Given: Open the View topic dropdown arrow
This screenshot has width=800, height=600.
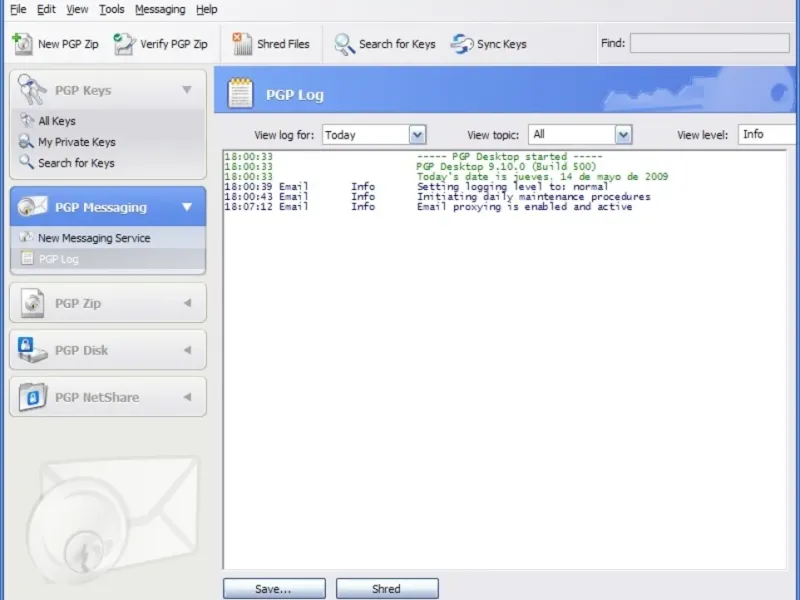Looking at the screenshot, I should [x=623, y=135].
